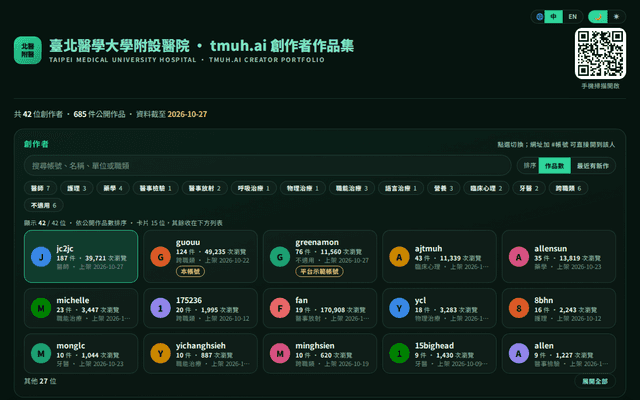Screen dimensions: 640x400
Task: Toggle the 護理 3 filter chip
Action: (x=77, y=188)
